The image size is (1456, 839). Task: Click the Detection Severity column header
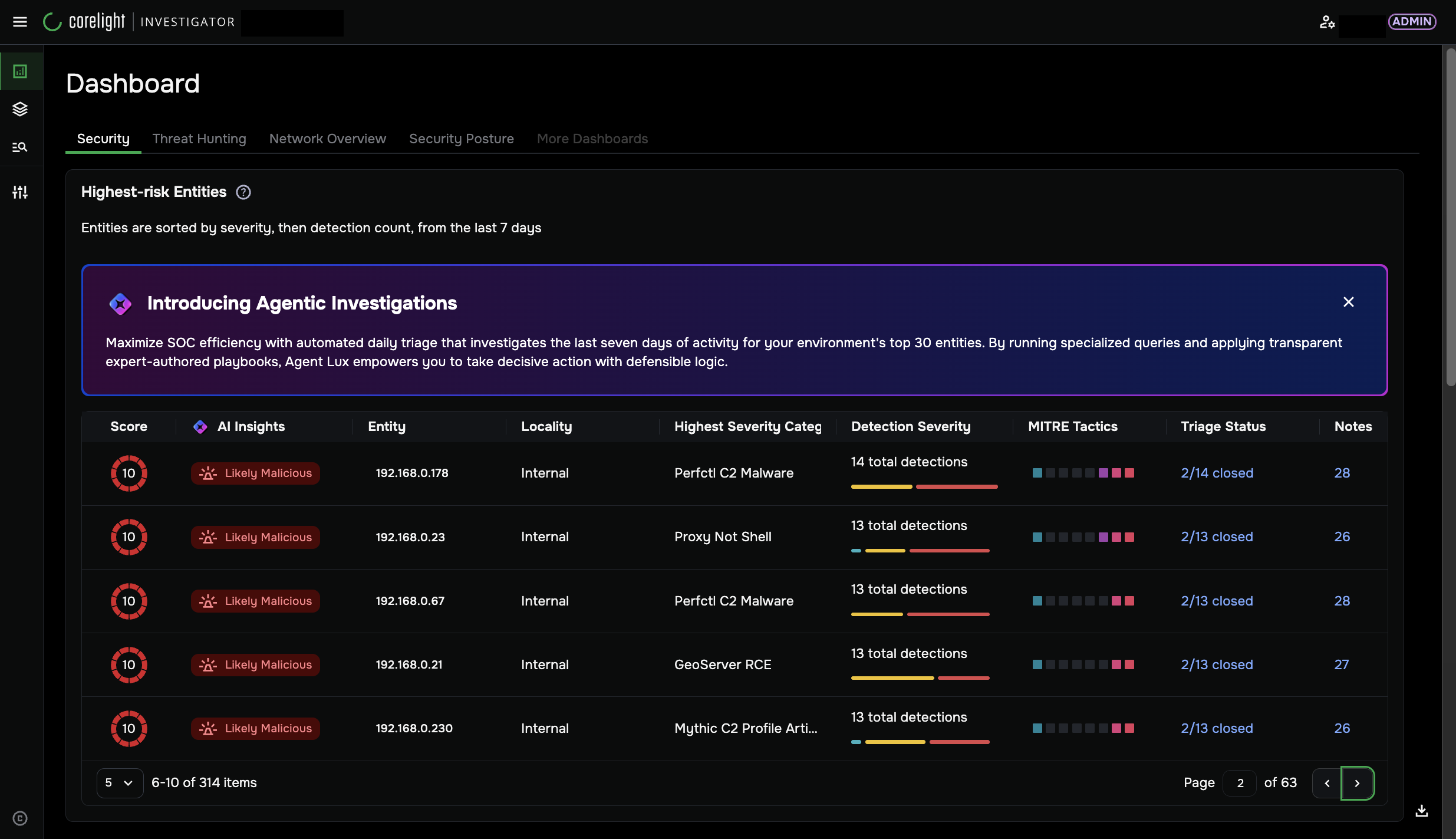tap(911, 426)
